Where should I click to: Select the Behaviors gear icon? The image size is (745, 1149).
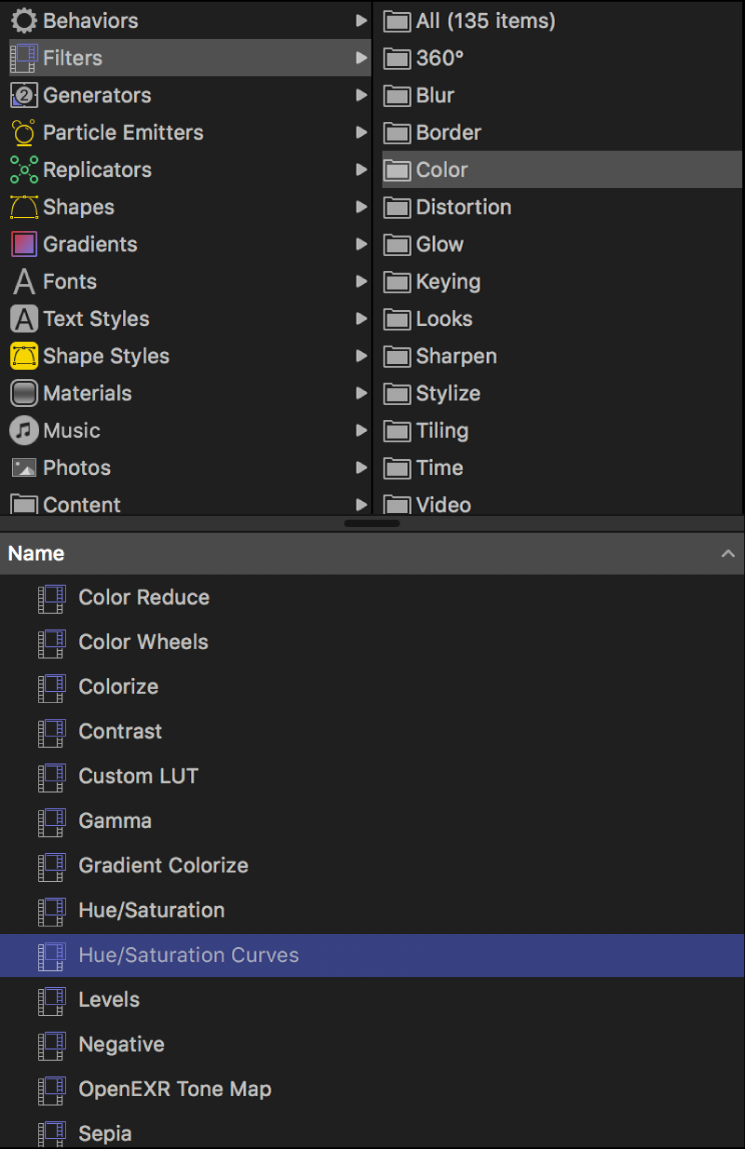click(x=23, y=21)
